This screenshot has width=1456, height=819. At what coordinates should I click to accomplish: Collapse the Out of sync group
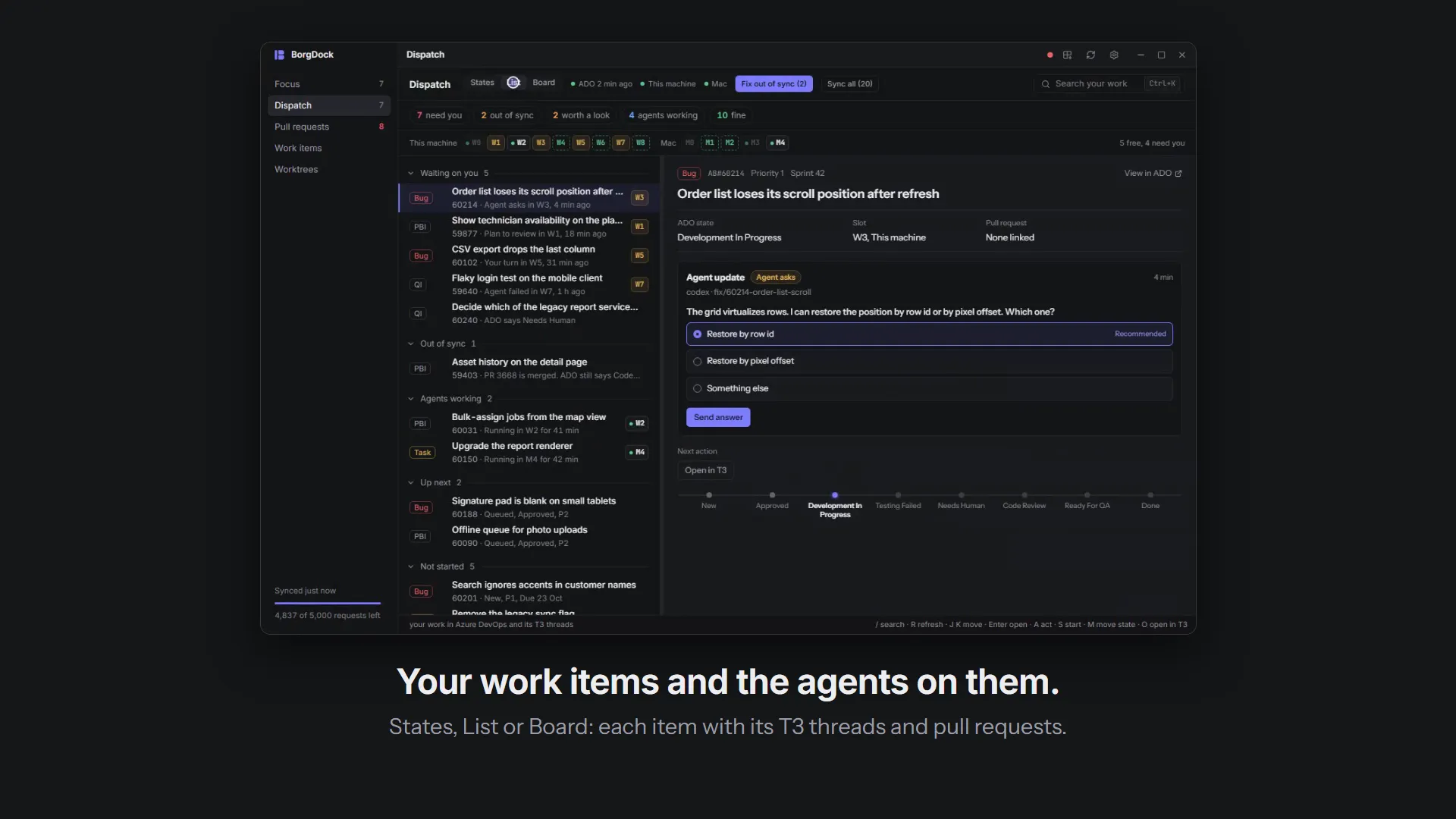click(x=411, y=344)
